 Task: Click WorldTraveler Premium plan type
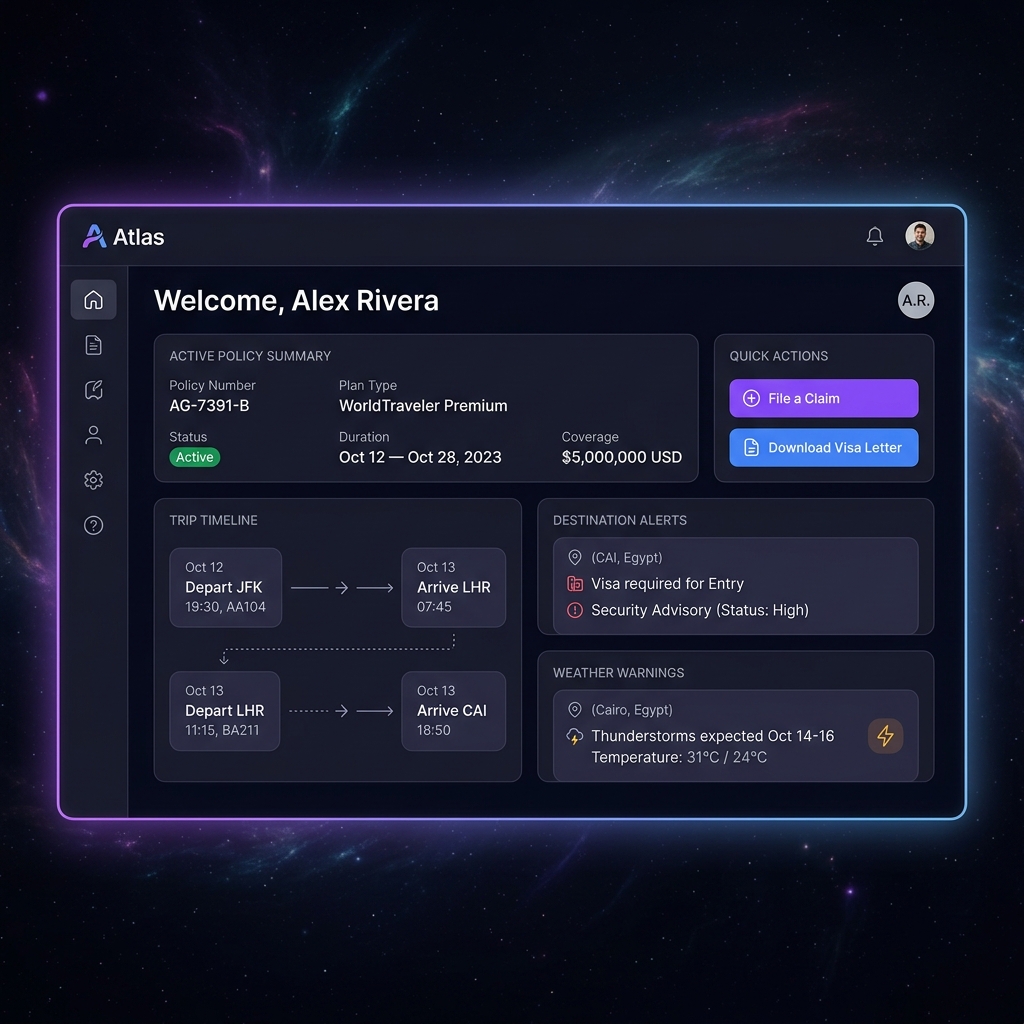point(423,406)
